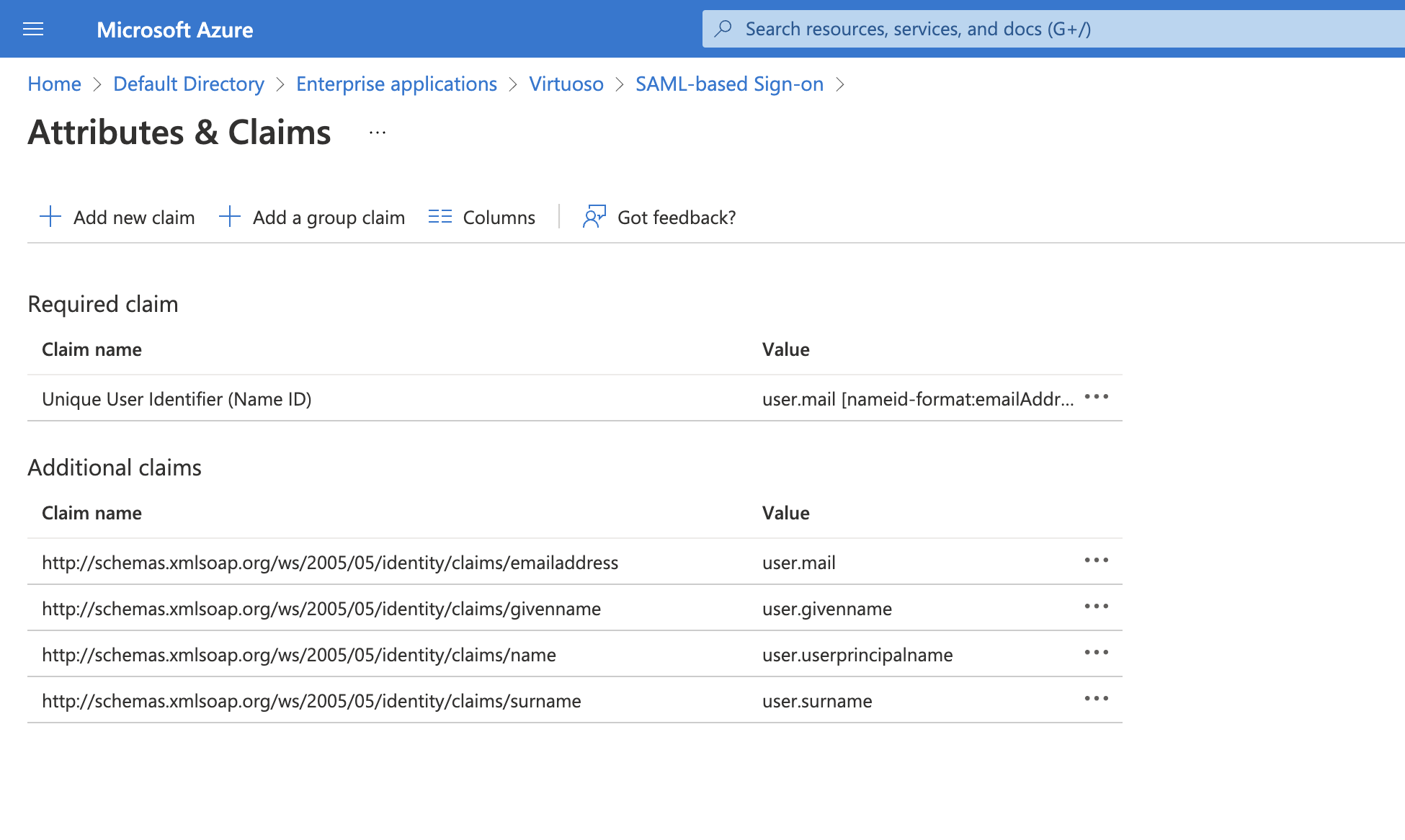Open Default Directory breadcrumb
Image resolution: width=1405 pixels, height=840 pixels.
[x=189, y=84]
